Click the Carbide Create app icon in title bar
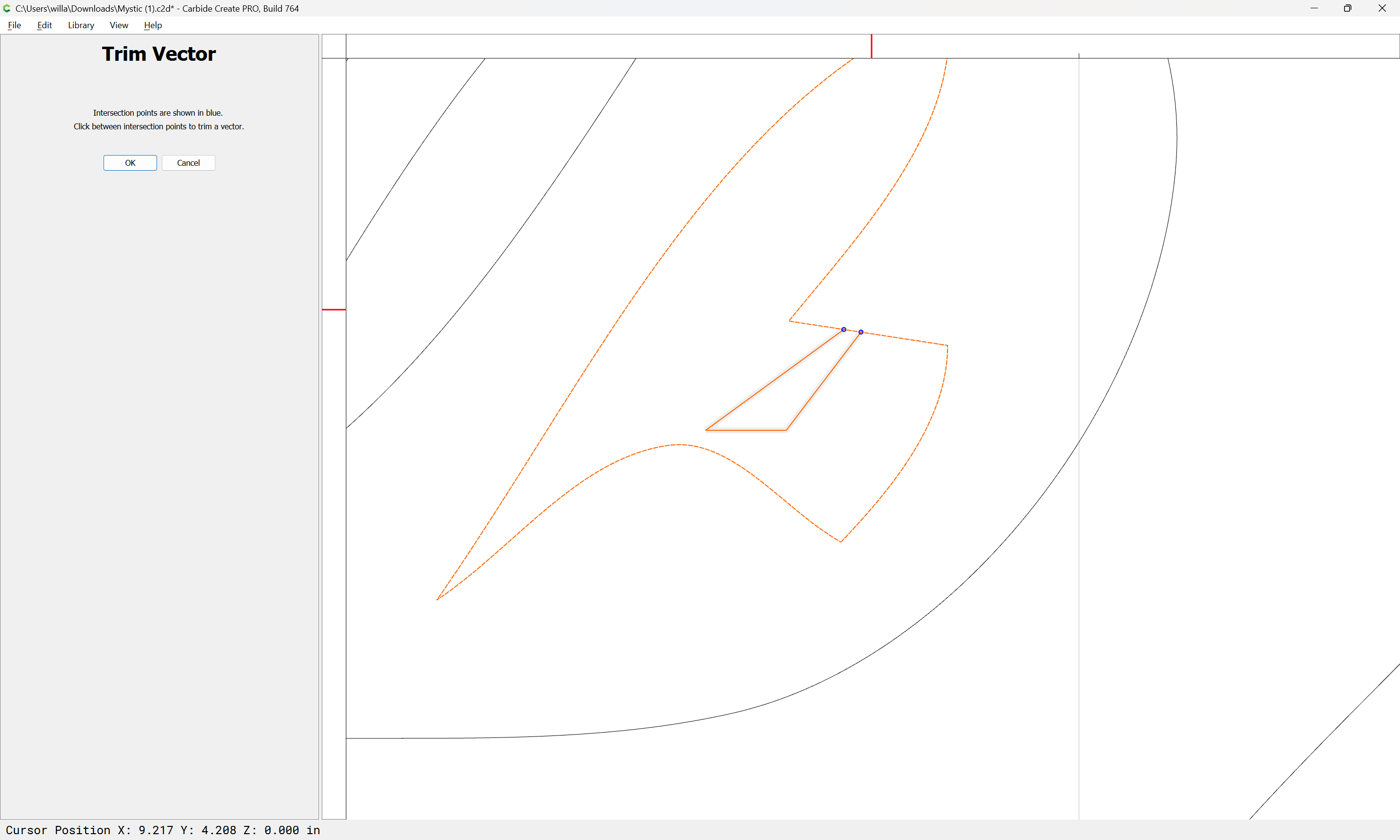The width and height of the screenshot is (1400, 840). 7,8
